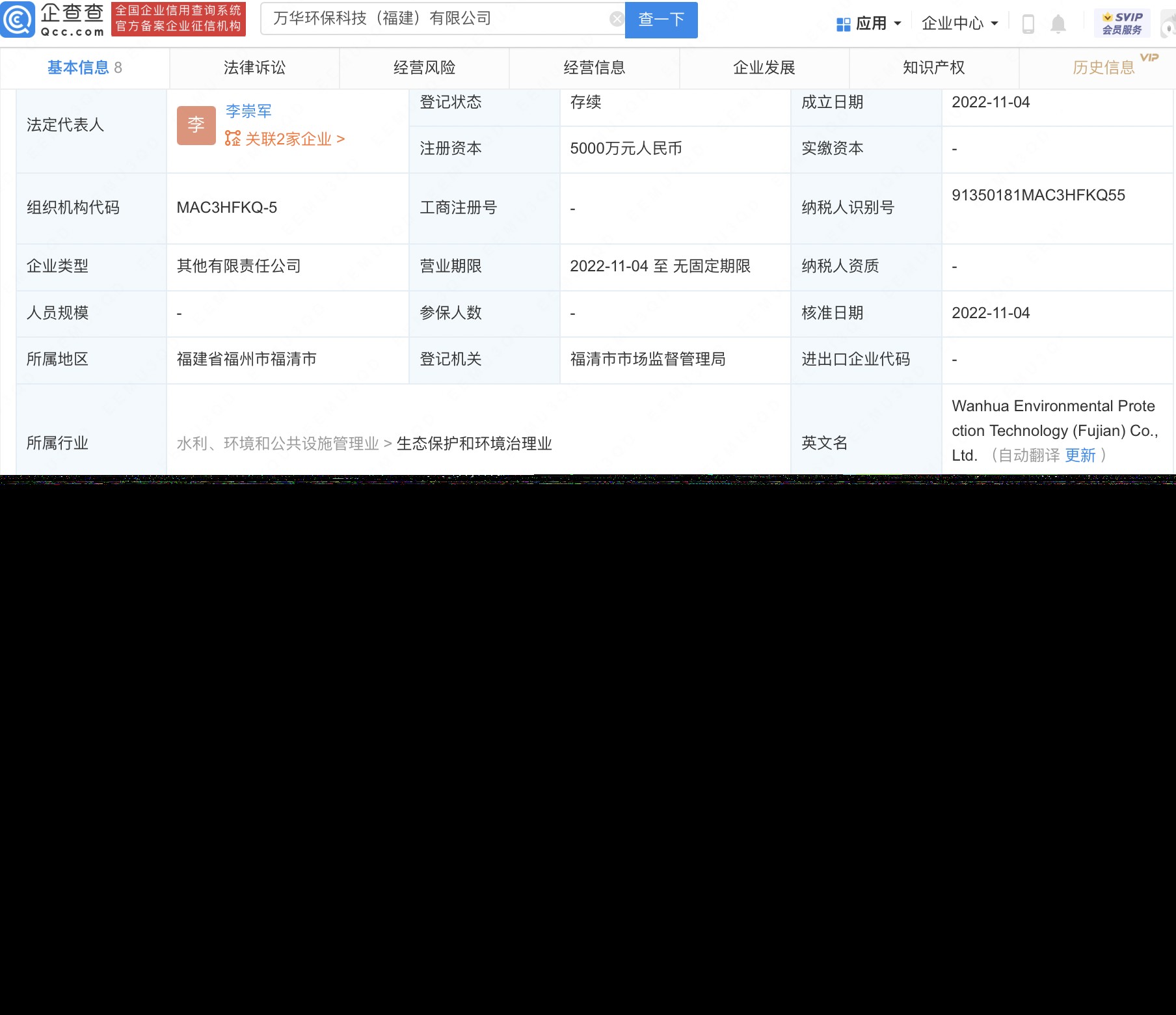Open 关联2家企业 link
The width and height of the screenshot is (1176, 1015).
pyautogui.click(x=295, y=139)
